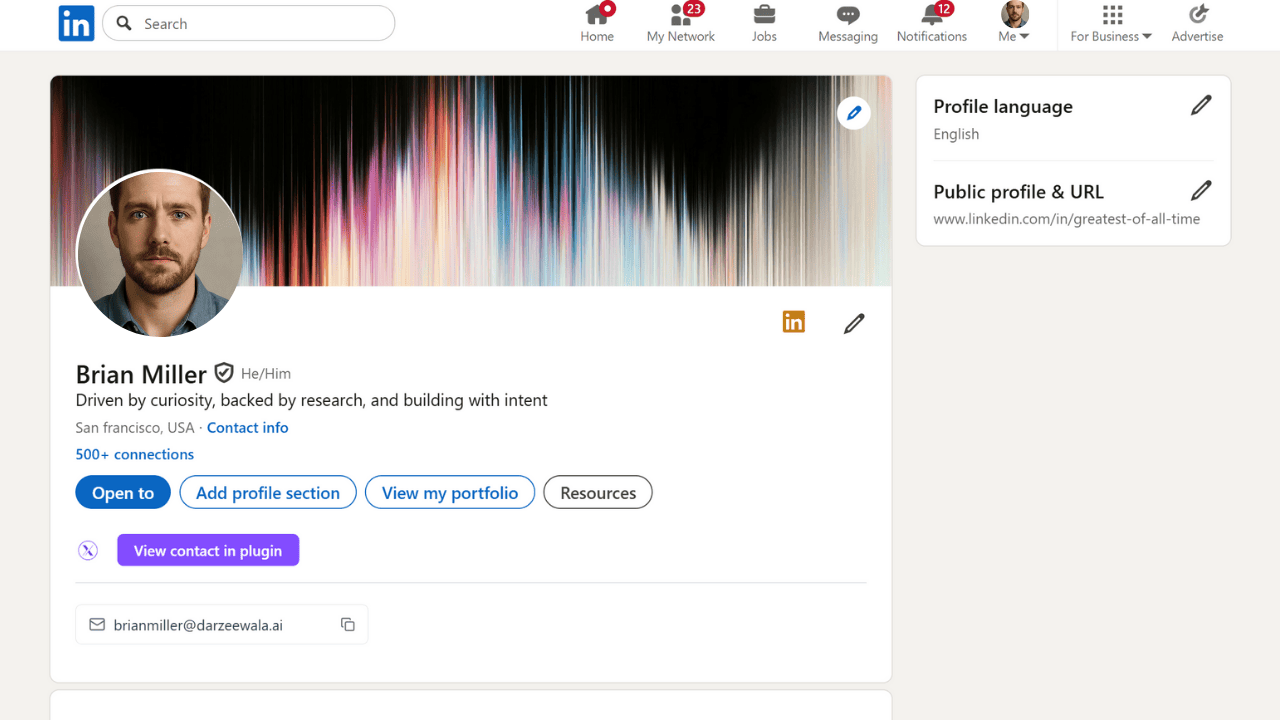This screenshot has height=720, width=1280.
Task: Open Messaging from the navbar
Action: pos(847,23)
